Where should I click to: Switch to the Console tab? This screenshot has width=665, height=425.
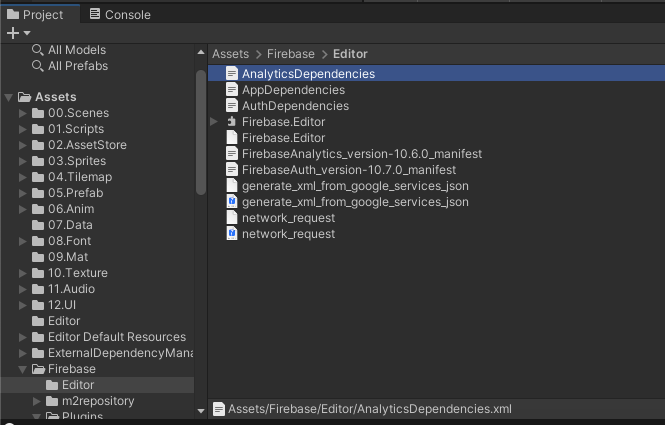(x=120, y=14)
